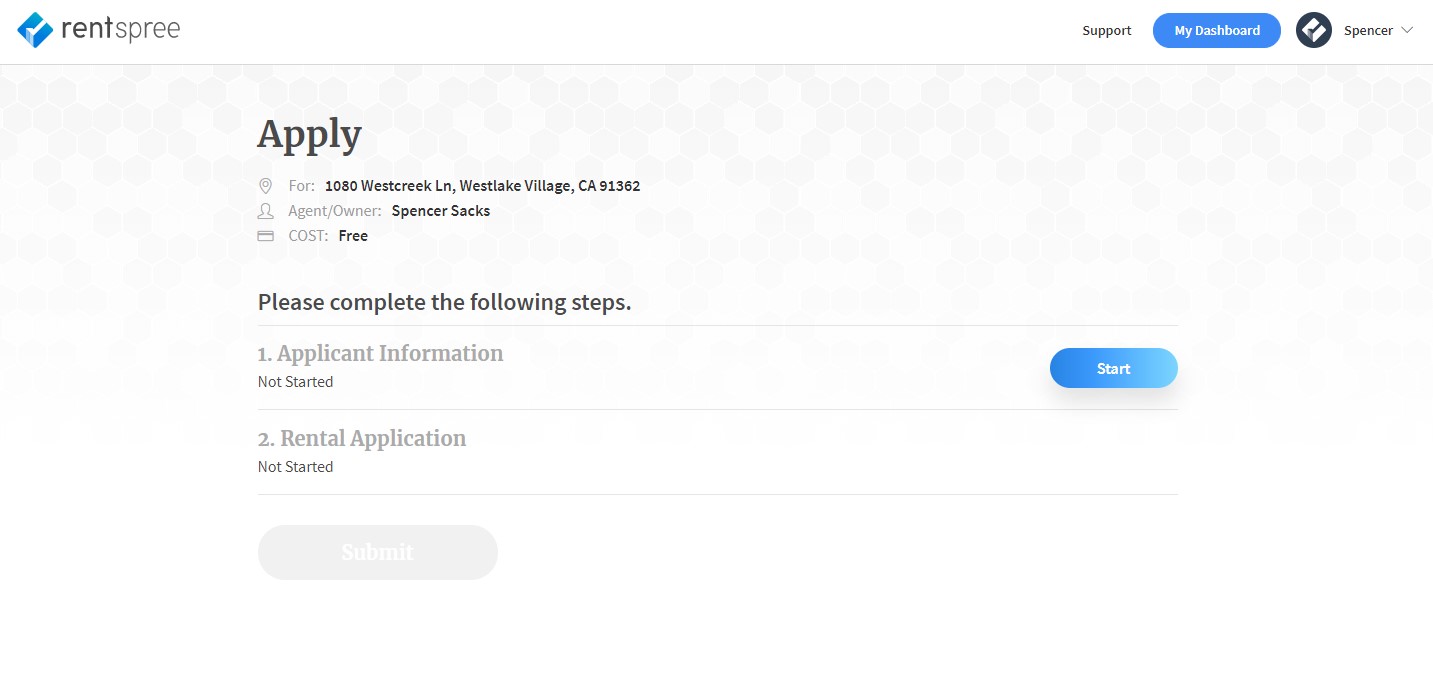1433x685 pixels.
Task: Click Not Started status under Applicant Information
Action: [x=295, y=382]
